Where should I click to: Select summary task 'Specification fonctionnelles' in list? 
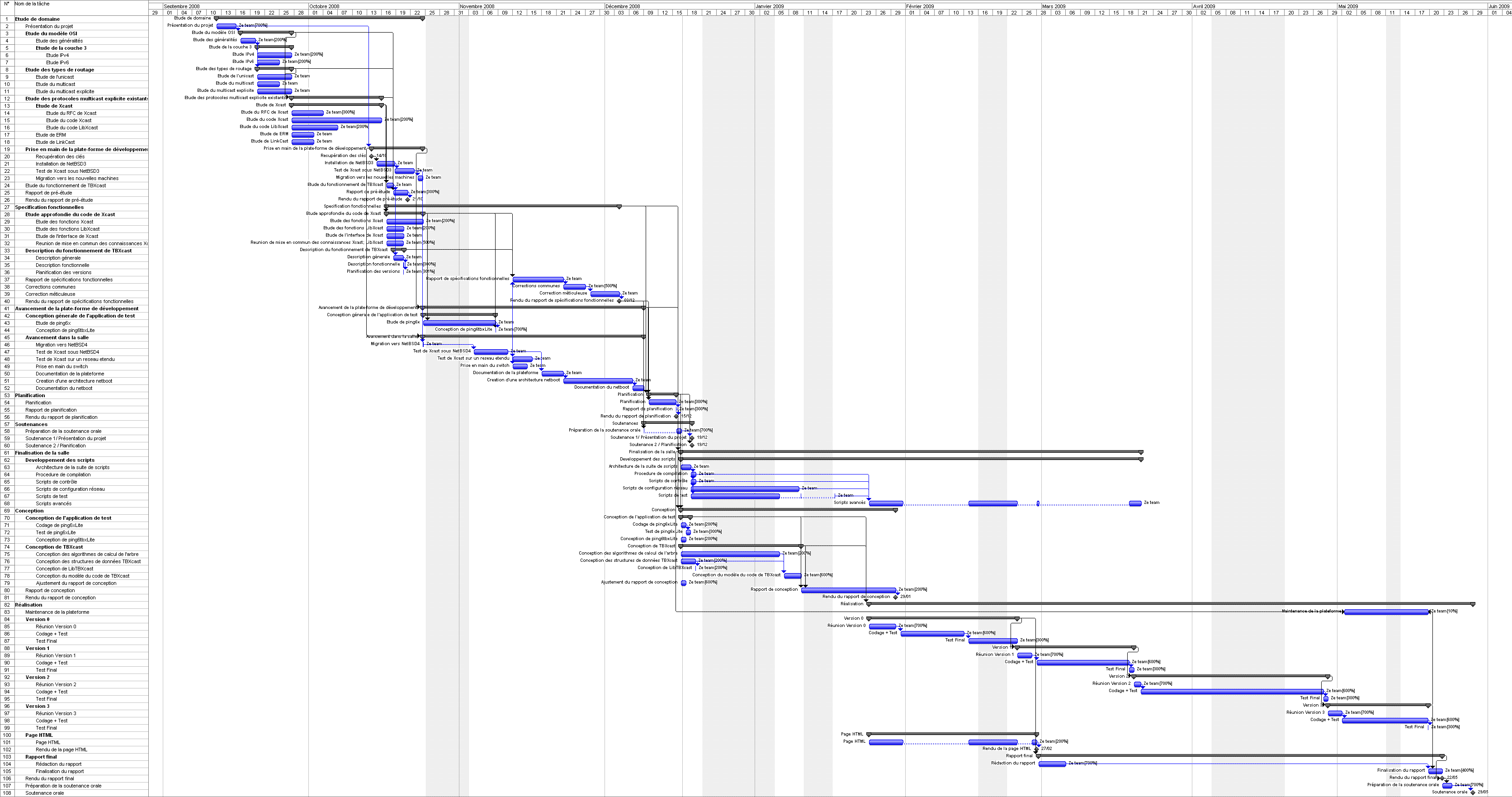pos(49,207)
